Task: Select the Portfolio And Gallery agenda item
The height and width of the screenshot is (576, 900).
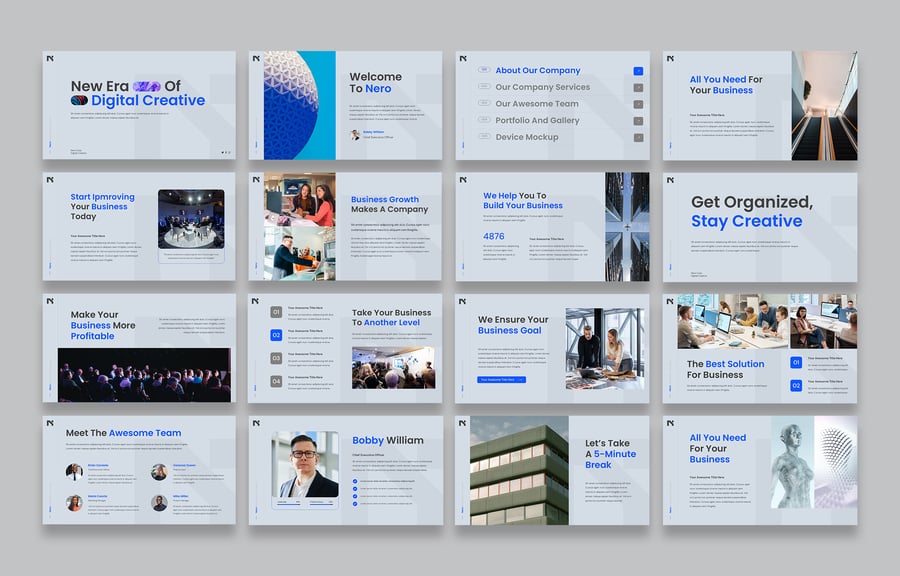Action: tap(537, 121)
